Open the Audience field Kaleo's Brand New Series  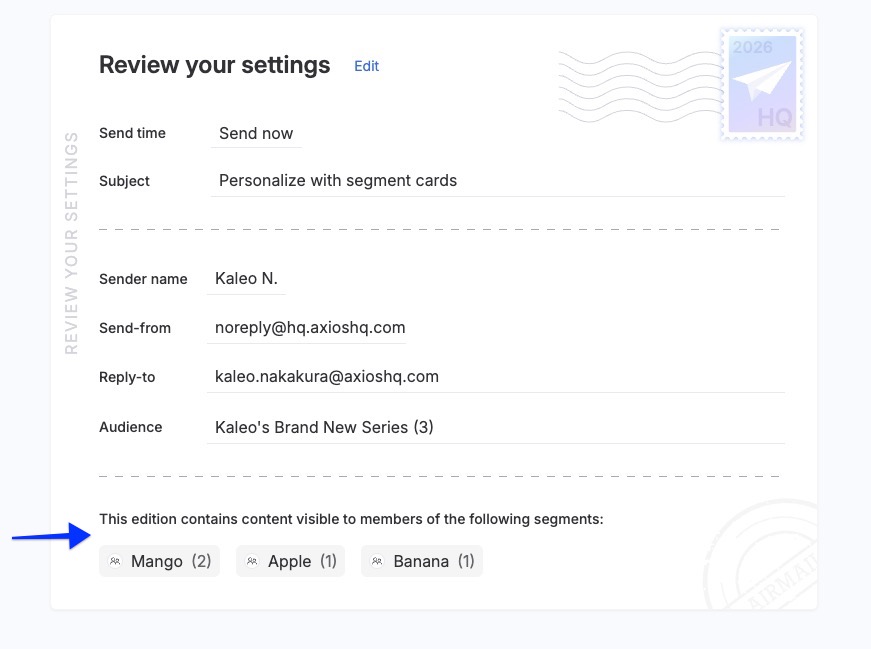[x=324, y=427]
